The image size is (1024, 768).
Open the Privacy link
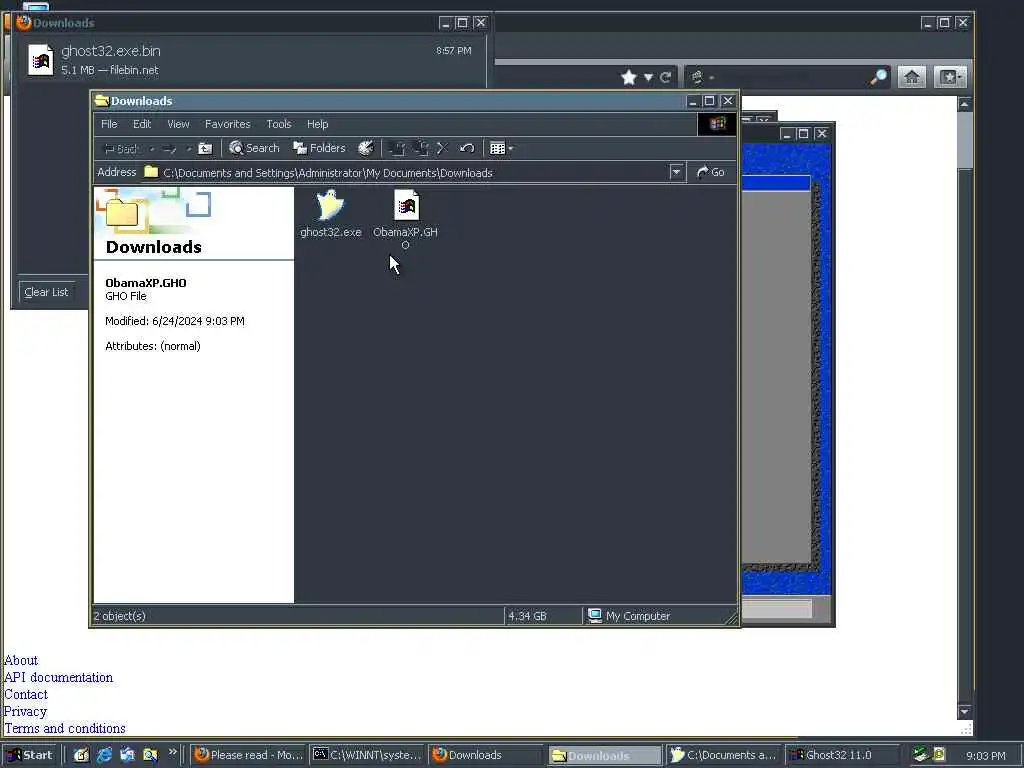click(25, 711)
